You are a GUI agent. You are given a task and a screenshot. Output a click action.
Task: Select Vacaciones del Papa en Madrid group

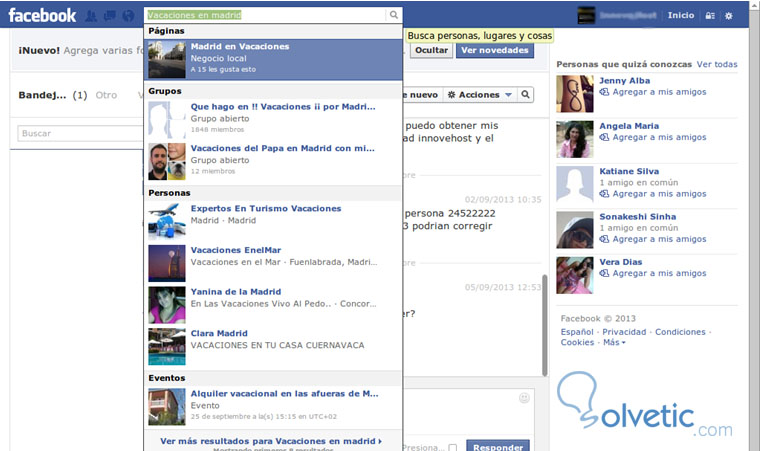click(x=273, y=161)
